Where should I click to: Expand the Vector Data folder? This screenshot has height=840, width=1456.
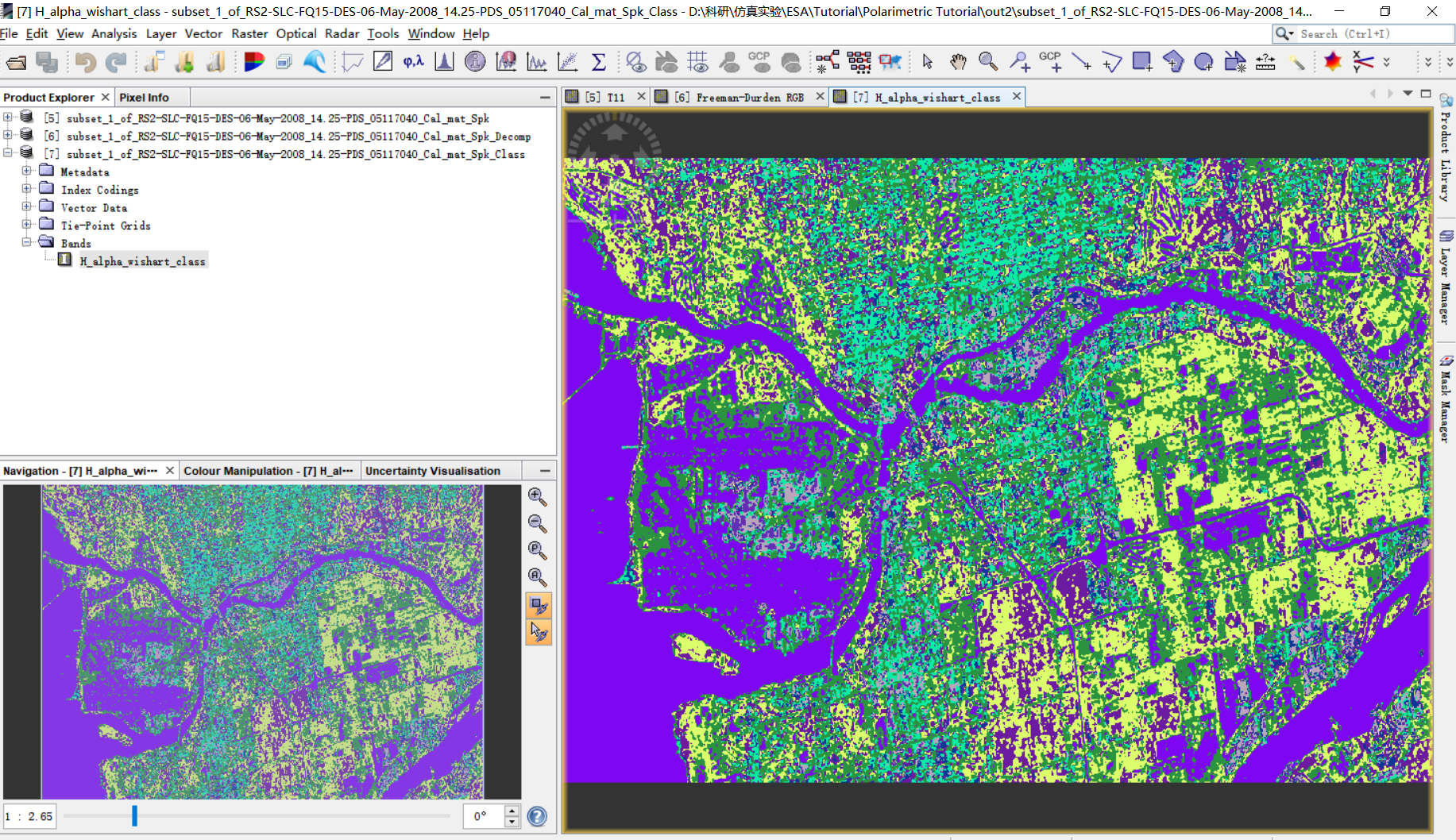click(27, 206)
